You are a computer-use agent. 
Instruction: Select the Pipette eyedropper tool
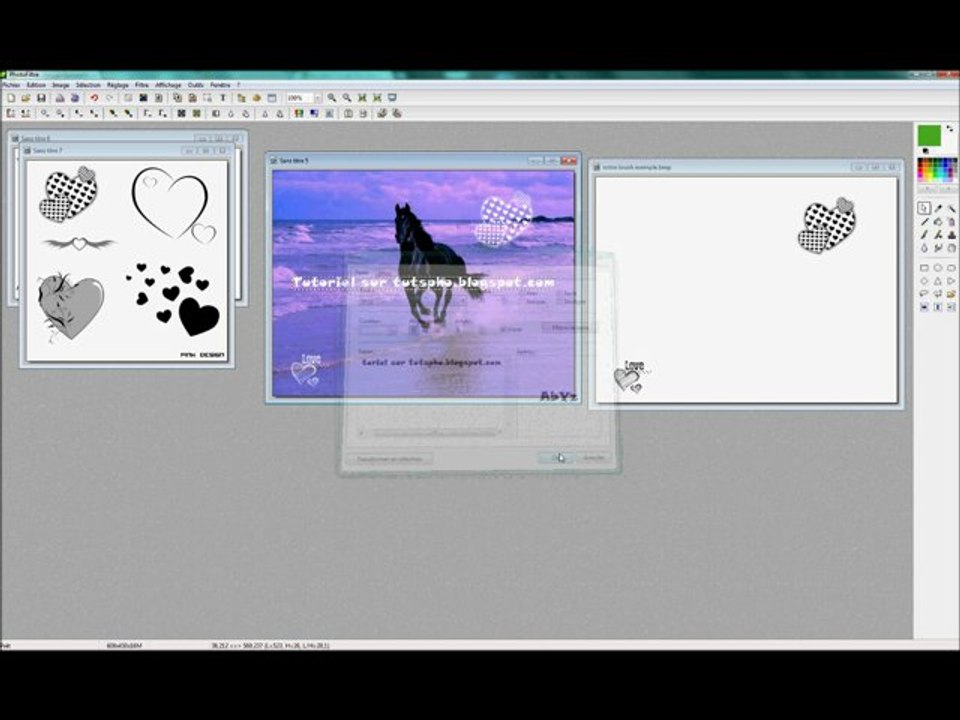click(x=938, y=208)
